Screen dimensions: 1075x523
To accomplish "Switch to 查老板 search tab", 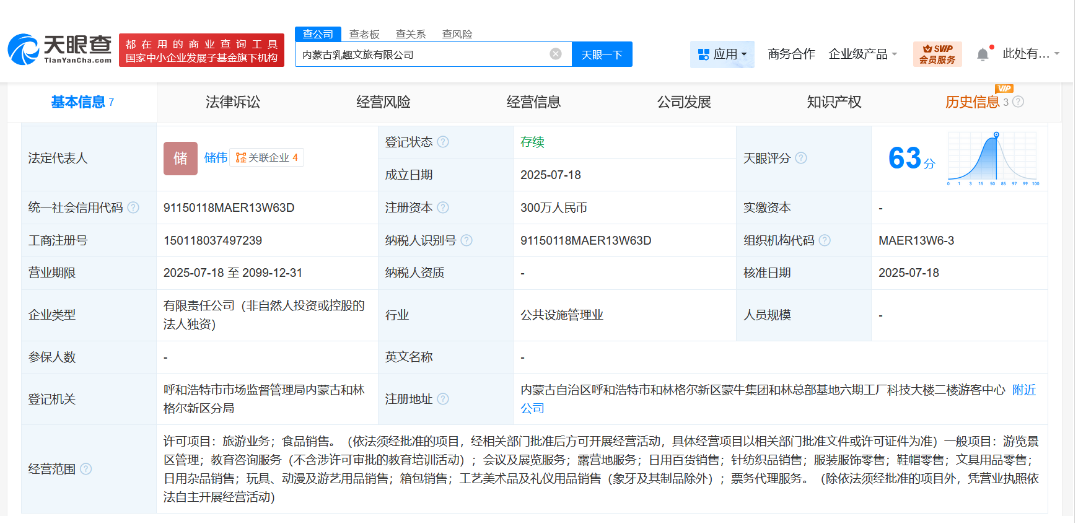I will click(x=364, y=34).
